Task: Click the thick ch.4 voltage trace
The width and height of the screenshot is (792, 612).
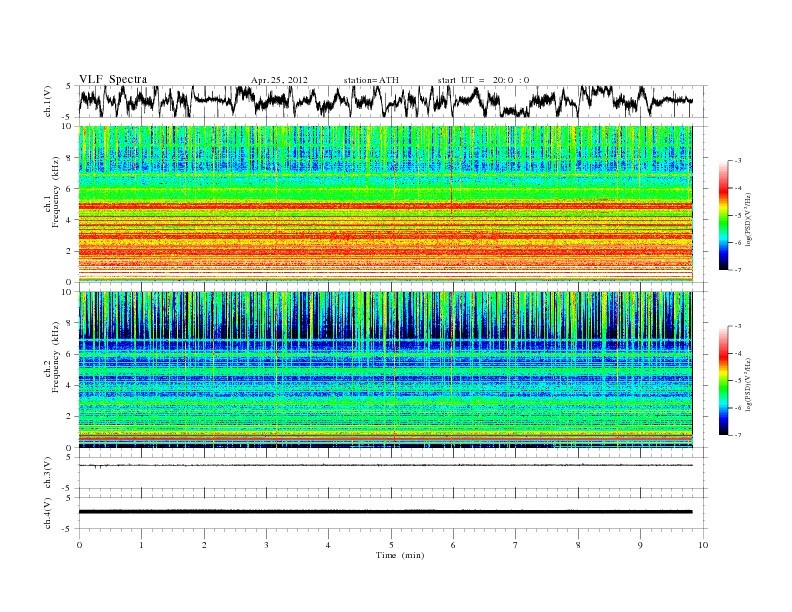Action: (386, 512)
